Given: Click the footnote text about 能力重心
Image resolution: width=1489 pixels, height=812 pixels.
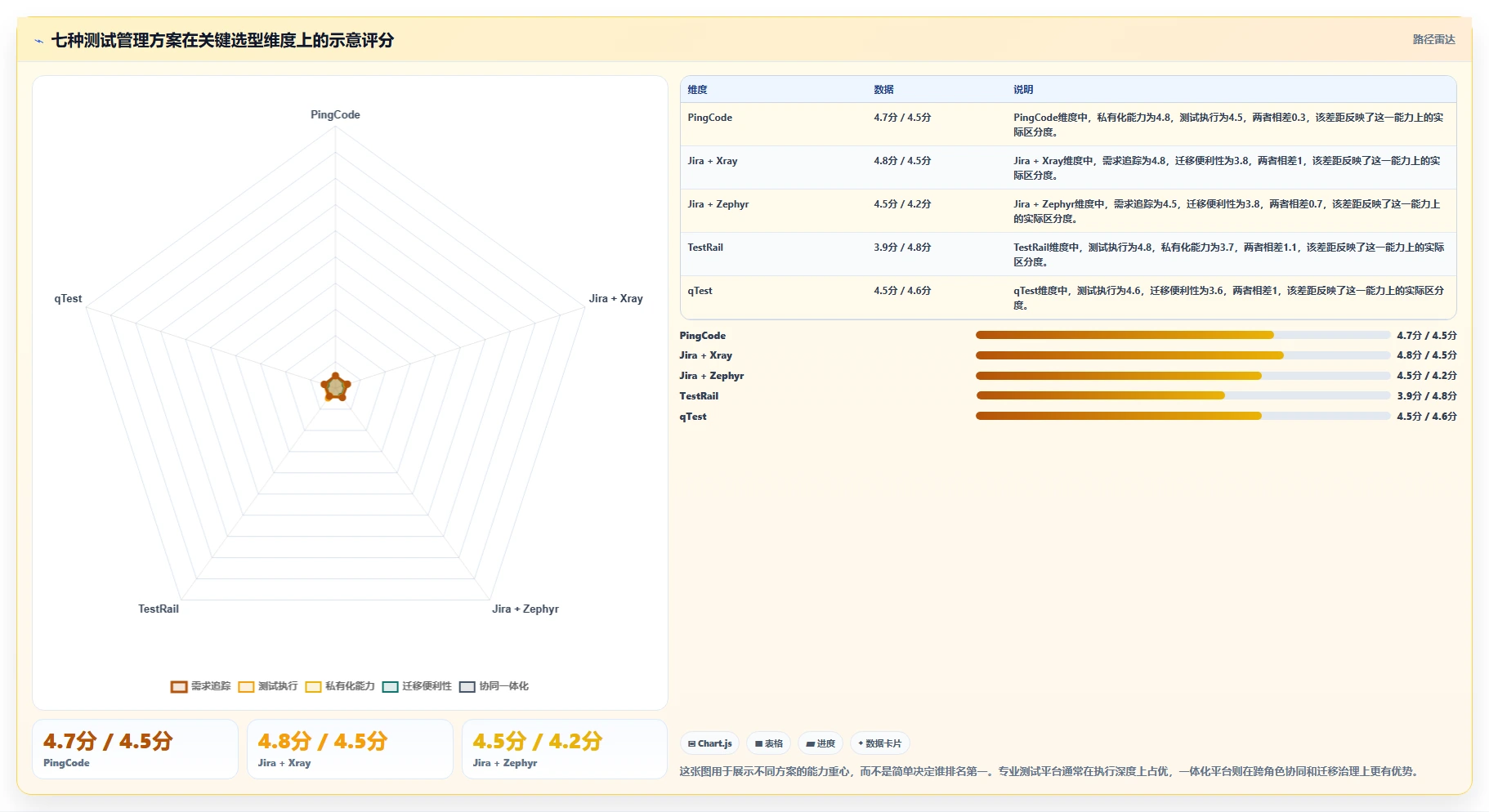Looking at the screenshot, I should click(x=1050, y=771).
